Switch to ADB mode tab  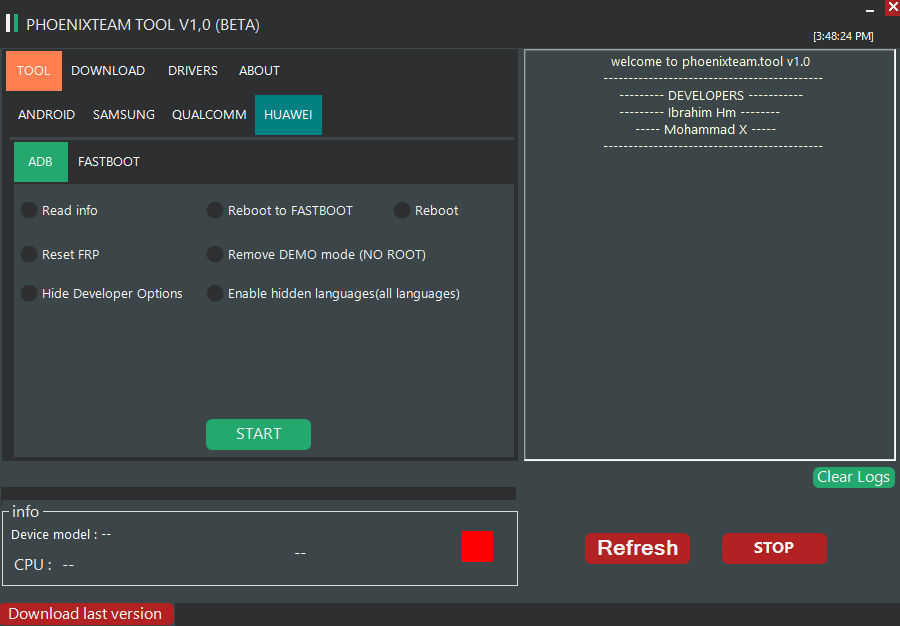41,162
